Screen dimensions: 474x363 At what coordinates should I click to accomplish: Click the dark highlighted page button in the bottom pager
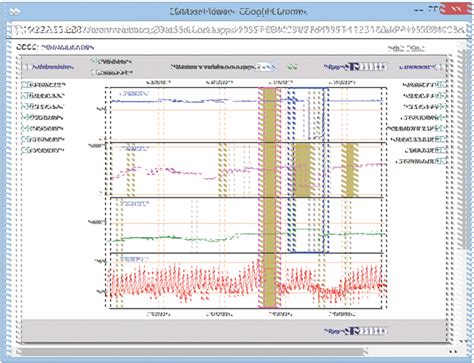click(353, 331)
